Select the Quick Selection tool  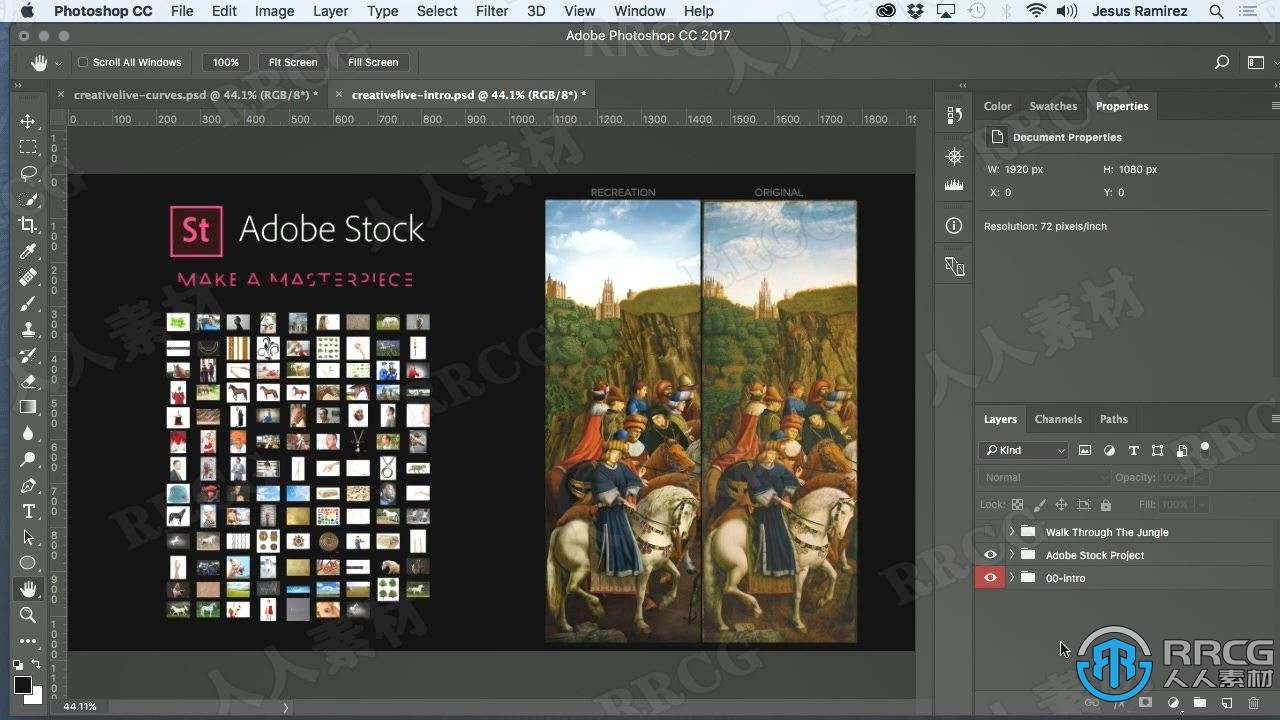(x=28, y=199)
